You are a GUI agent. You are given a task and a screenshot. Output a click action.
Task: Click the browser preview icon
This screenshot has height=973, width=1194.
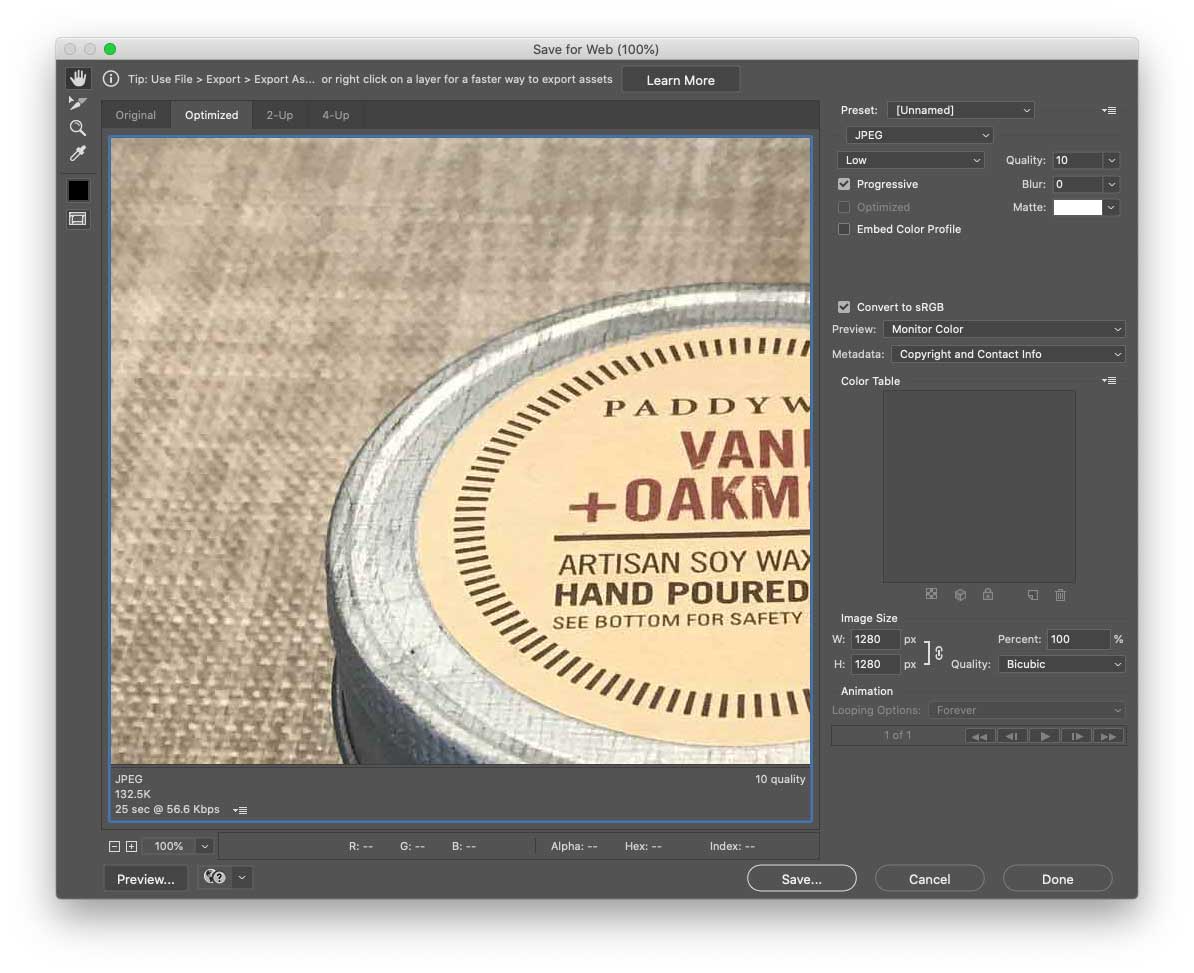[x=215, y=877]
